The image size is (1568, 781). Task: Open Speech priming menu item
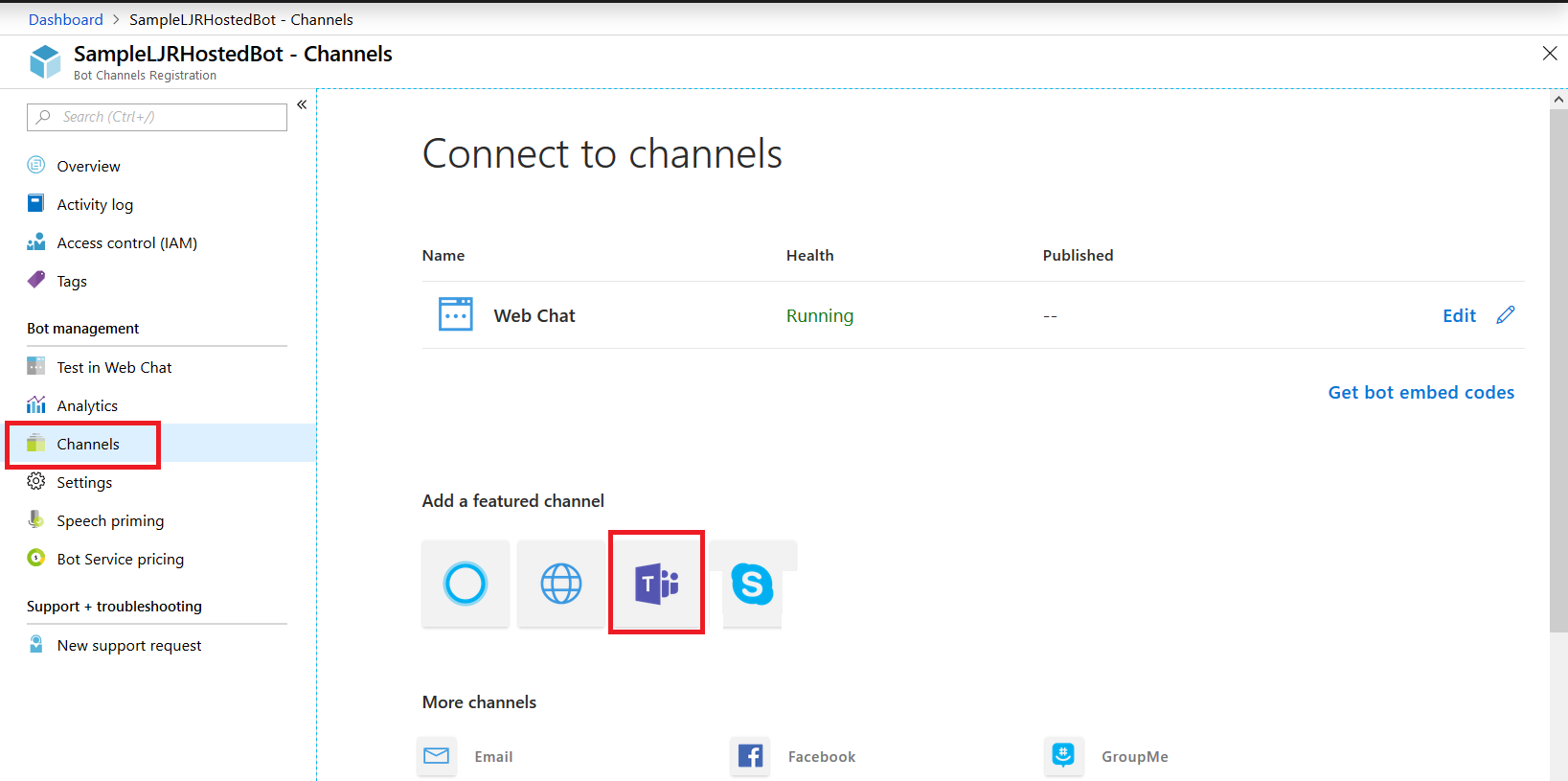[110, 520]
